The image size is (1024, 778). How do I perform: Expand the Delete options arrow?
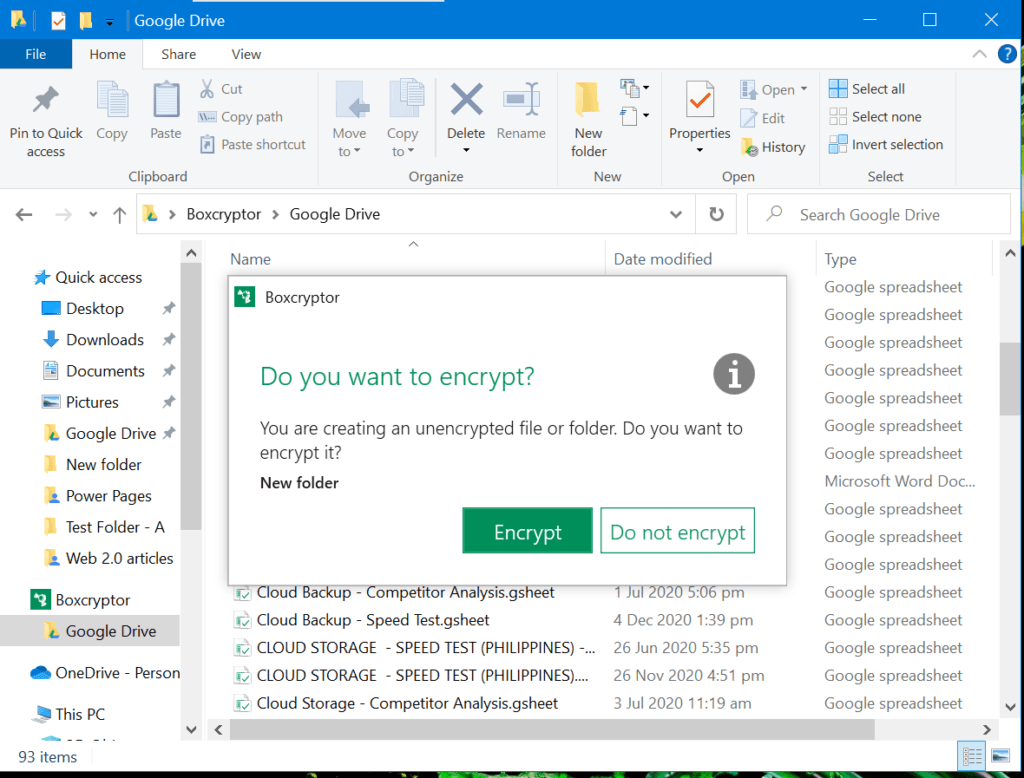click(x=466, y=150)
